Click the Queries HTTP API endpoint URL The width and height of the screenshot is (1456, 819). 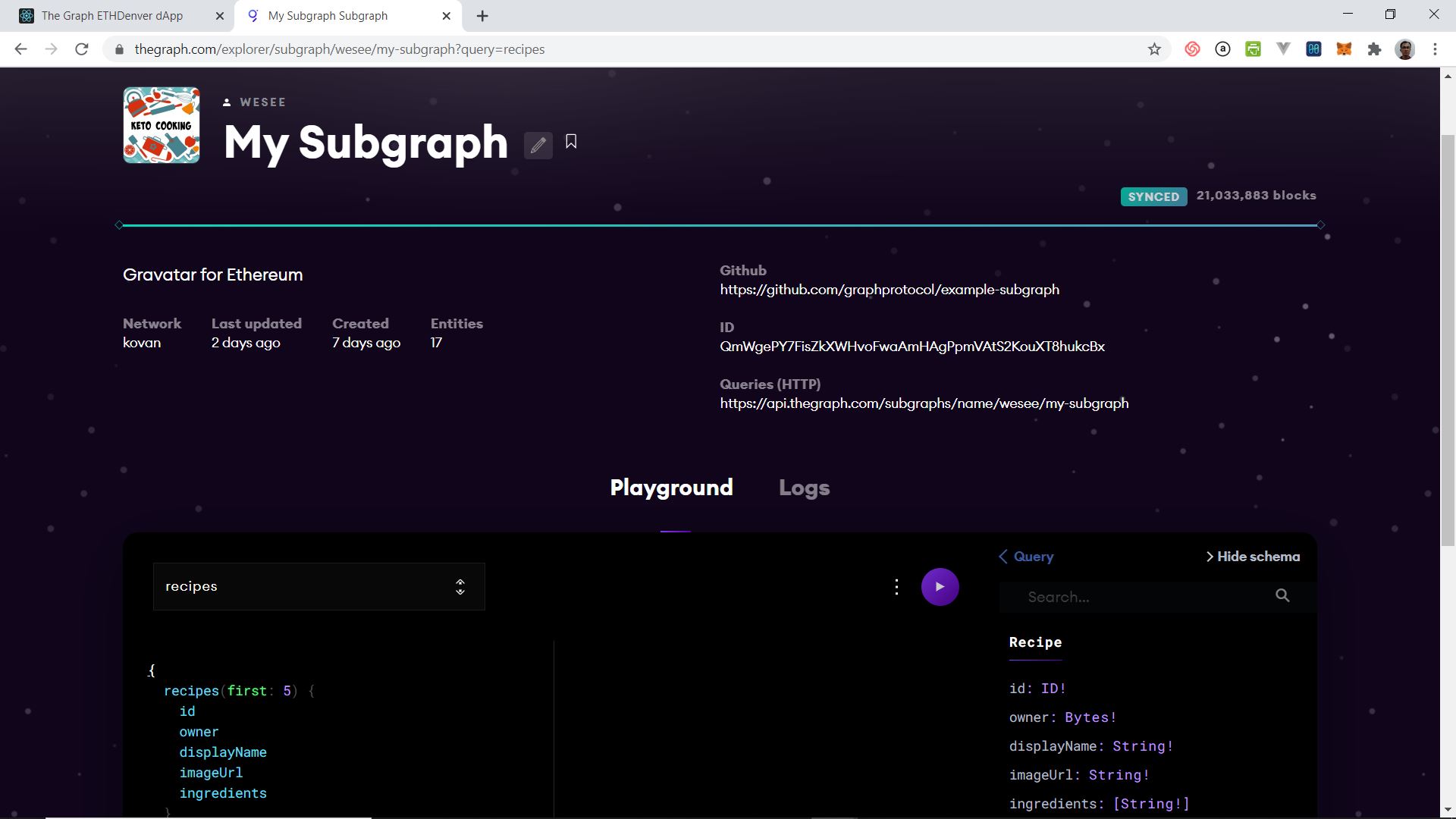[924, 403]
